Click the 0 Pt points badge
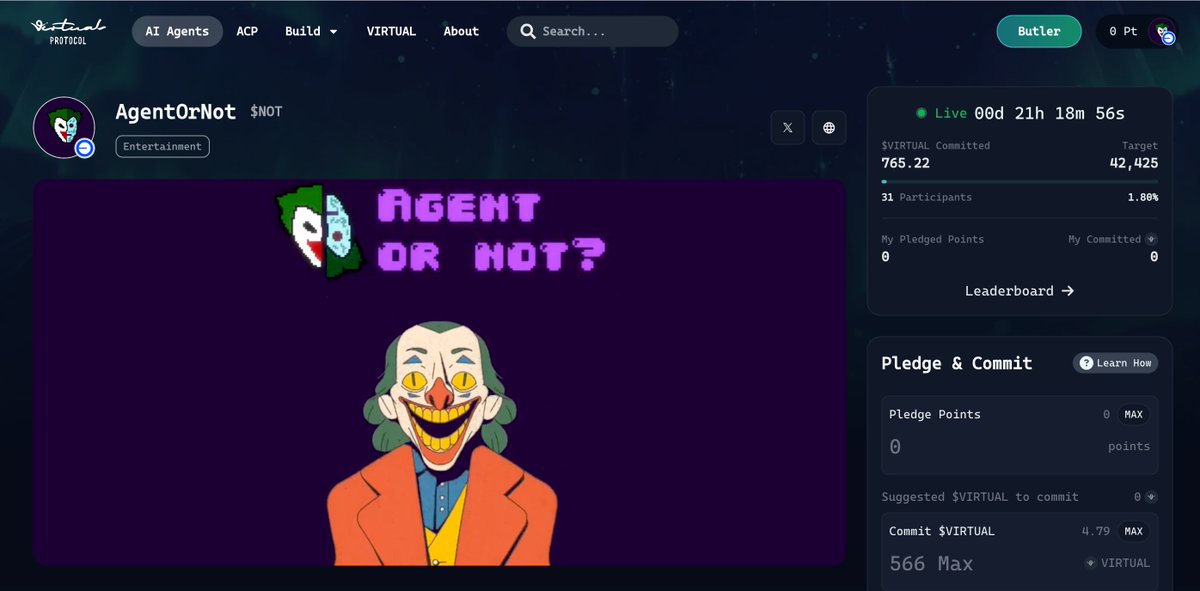 pos(1123,31)
